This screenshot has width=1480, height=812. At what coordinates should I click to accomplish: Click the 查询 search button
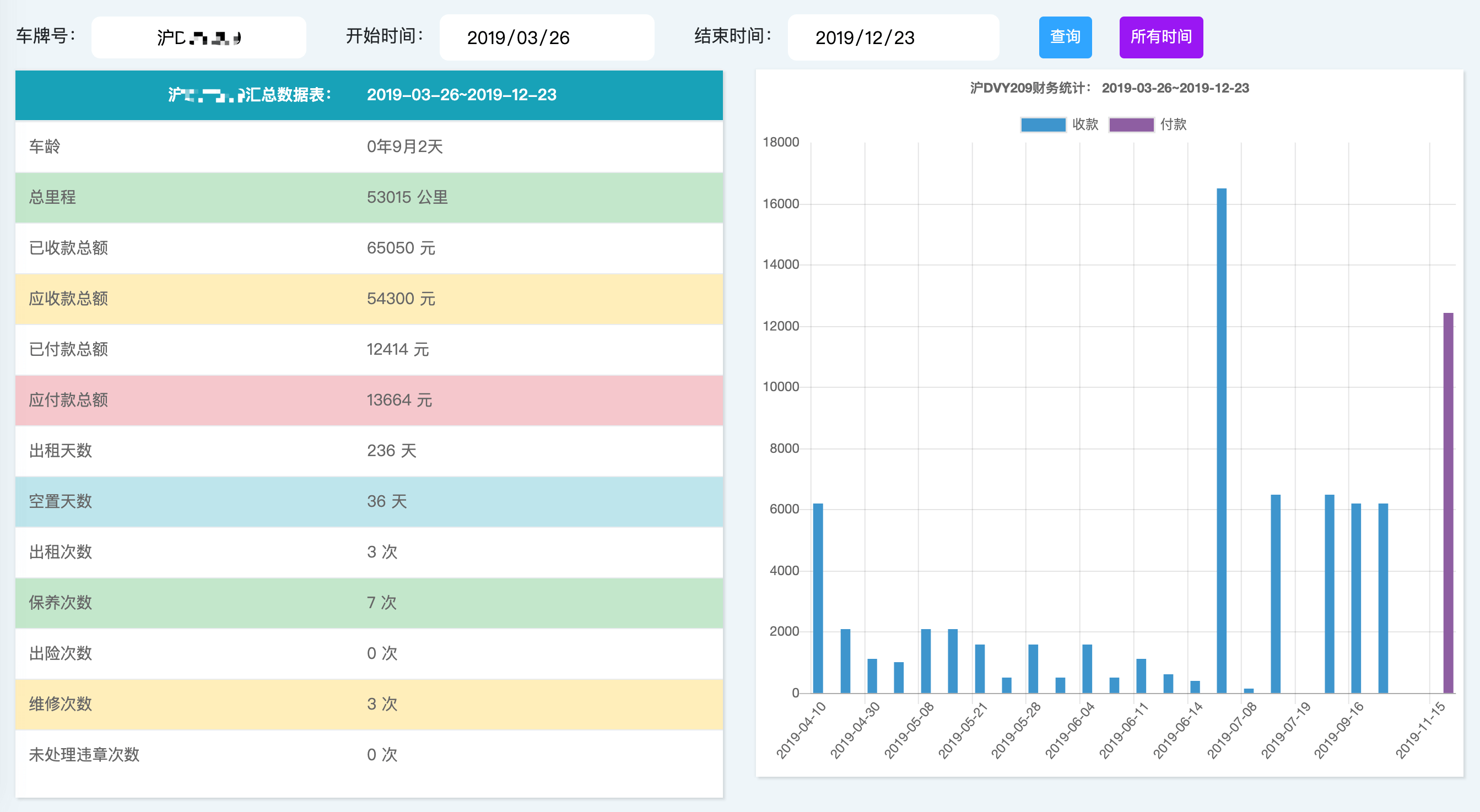tap(1065, 37)
